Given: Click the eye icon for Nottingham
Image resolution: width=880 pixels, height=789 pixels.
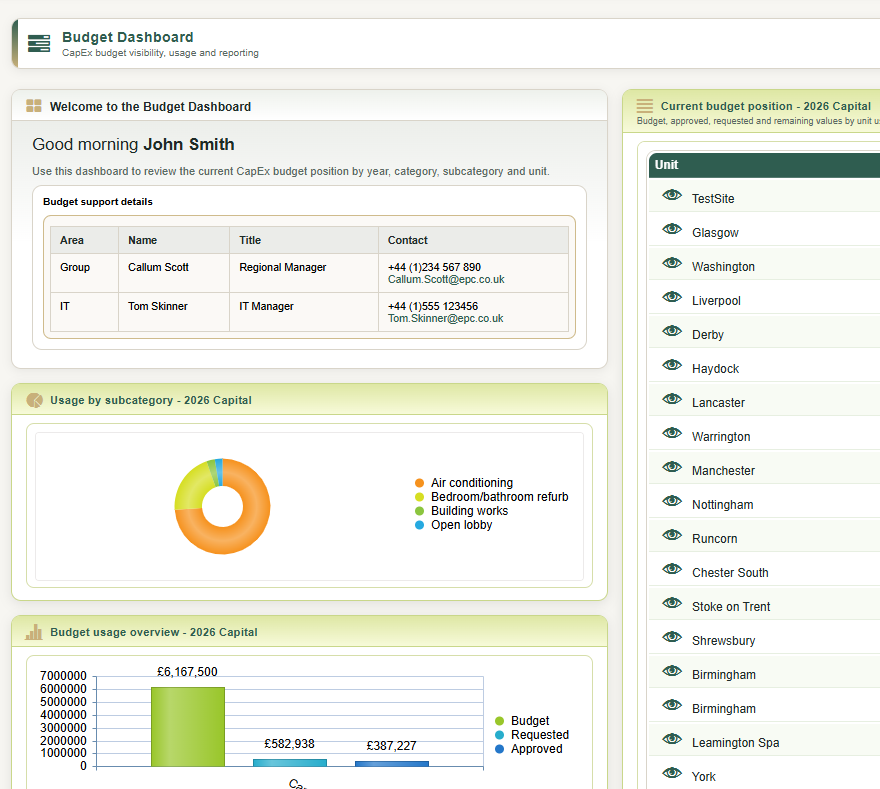Looking at the screenshot, I should [672, 501].
